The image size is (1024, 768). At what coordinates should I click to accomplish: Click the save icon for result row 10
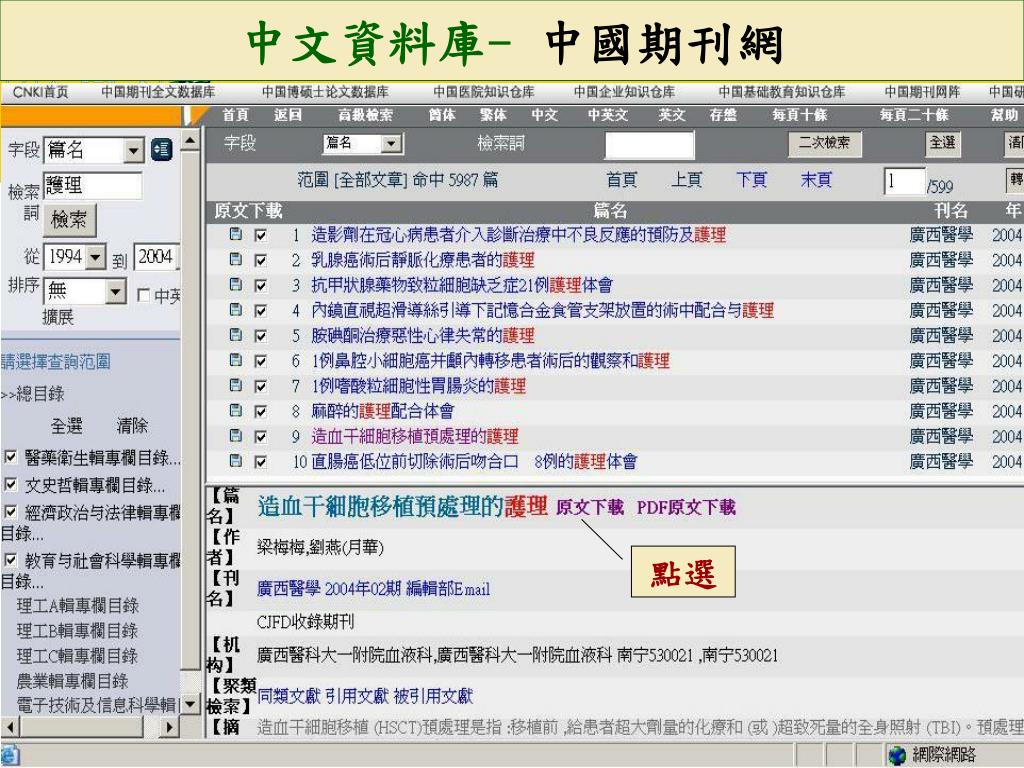click(236, 461)
